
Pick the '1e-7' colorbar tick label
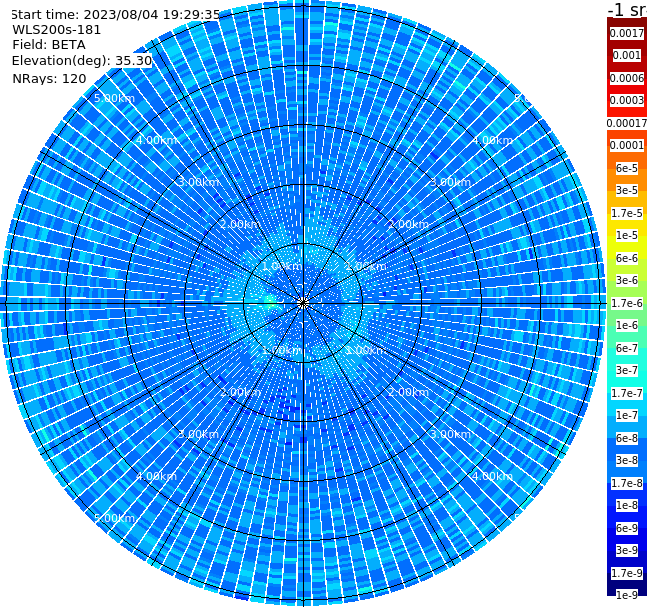coord(627,416)
